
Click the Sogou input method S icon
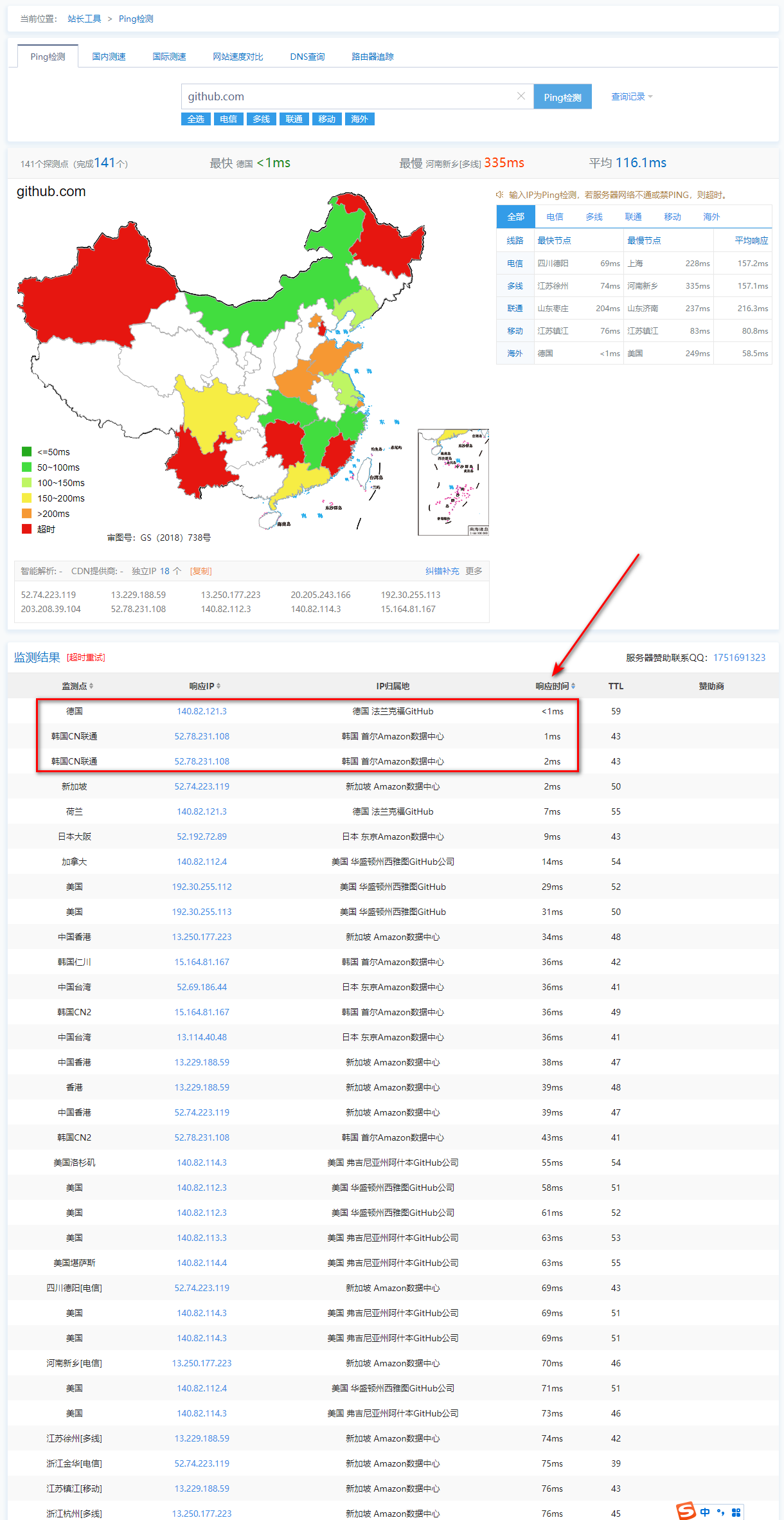tap(686, 1511)
